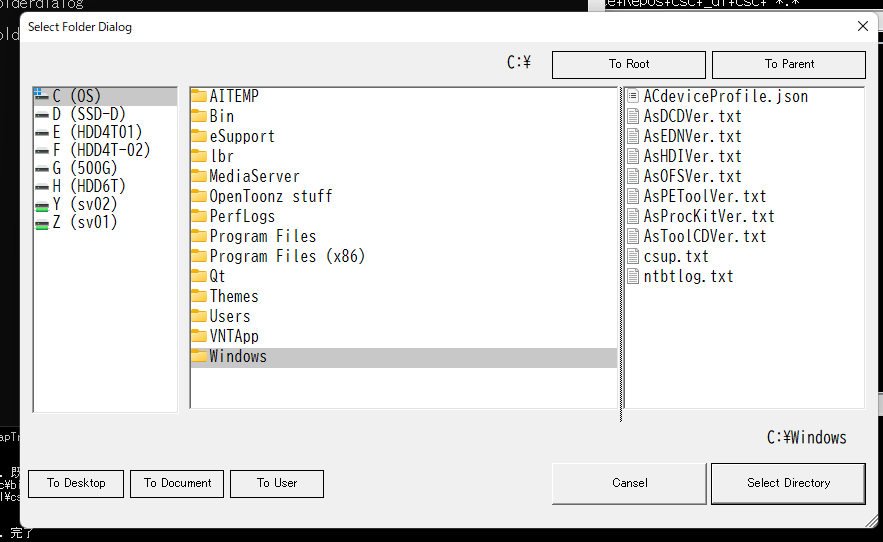The height and width of the screenshot is (542, 883).
Task: Pick the AsToolCDVer.txt file name
Action: [x=704, y=236]
